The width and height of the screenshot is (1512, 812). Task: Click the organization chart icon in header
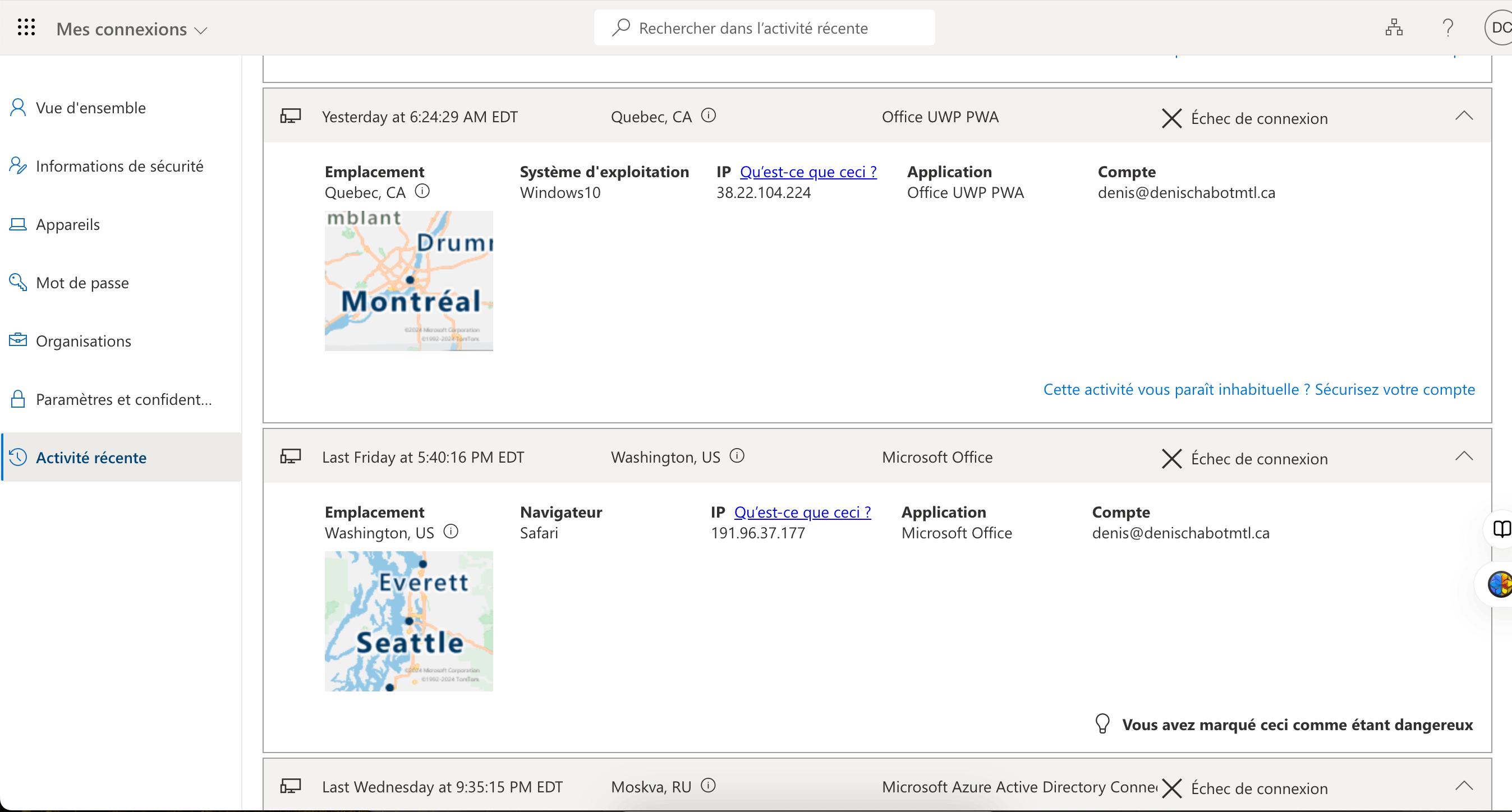click(1394, 27)
